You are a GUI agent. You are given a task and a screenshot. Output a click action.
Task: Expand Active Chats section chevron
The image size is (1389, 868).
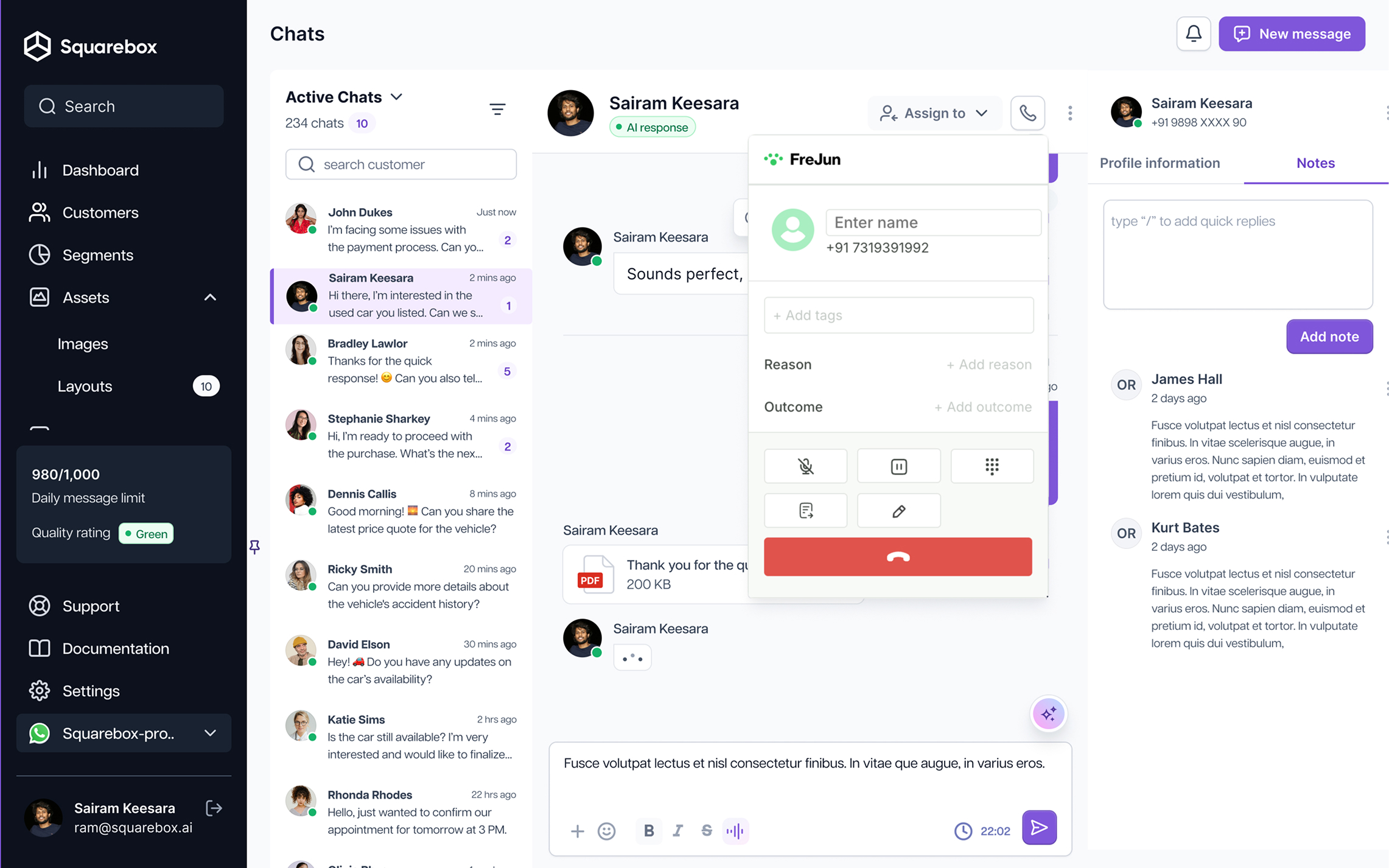pyautogui.click(x=397, y=97)
